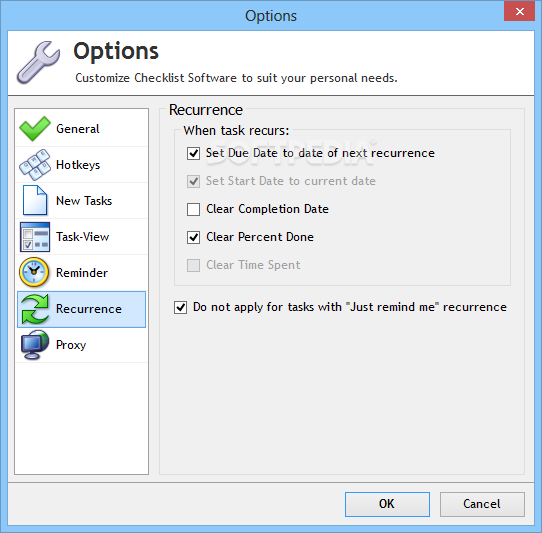Click Cancel to discard changes
Image resolution: width=542 pixels, height=533 pixels.
[482, 504]
